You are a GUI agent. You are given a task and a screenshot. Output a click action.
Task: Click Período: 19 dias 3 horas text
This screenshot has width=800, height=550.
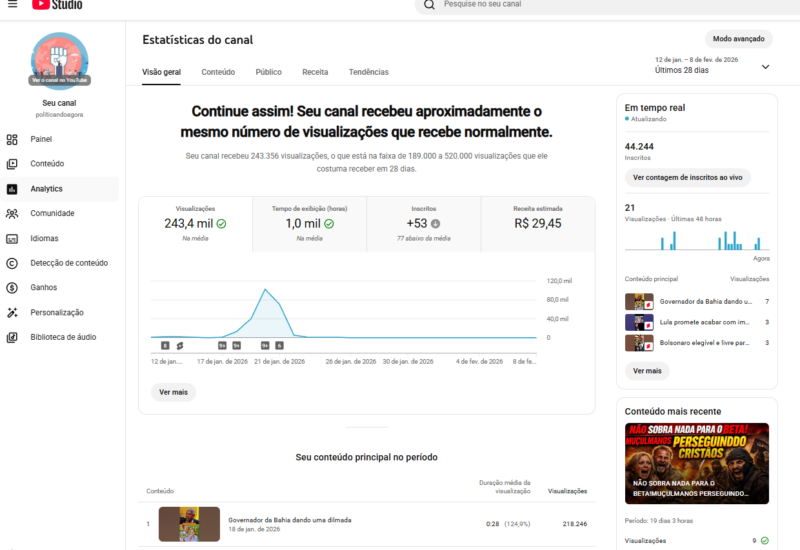click(x=659, y=521)
